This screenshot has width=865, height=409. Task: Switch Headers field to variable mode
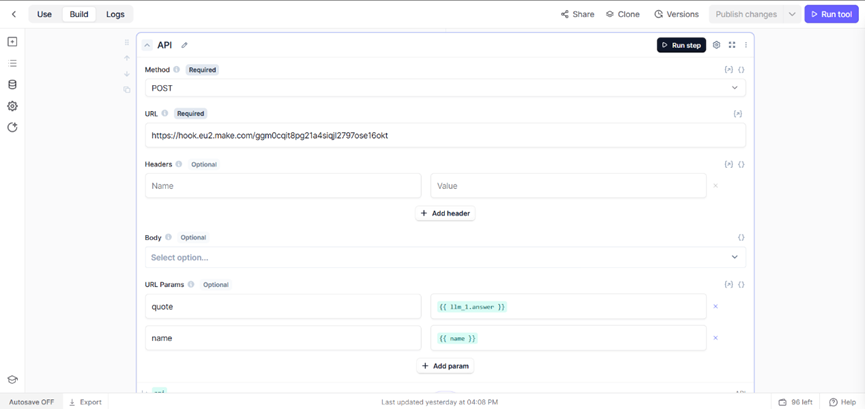(x=729, y=164)
